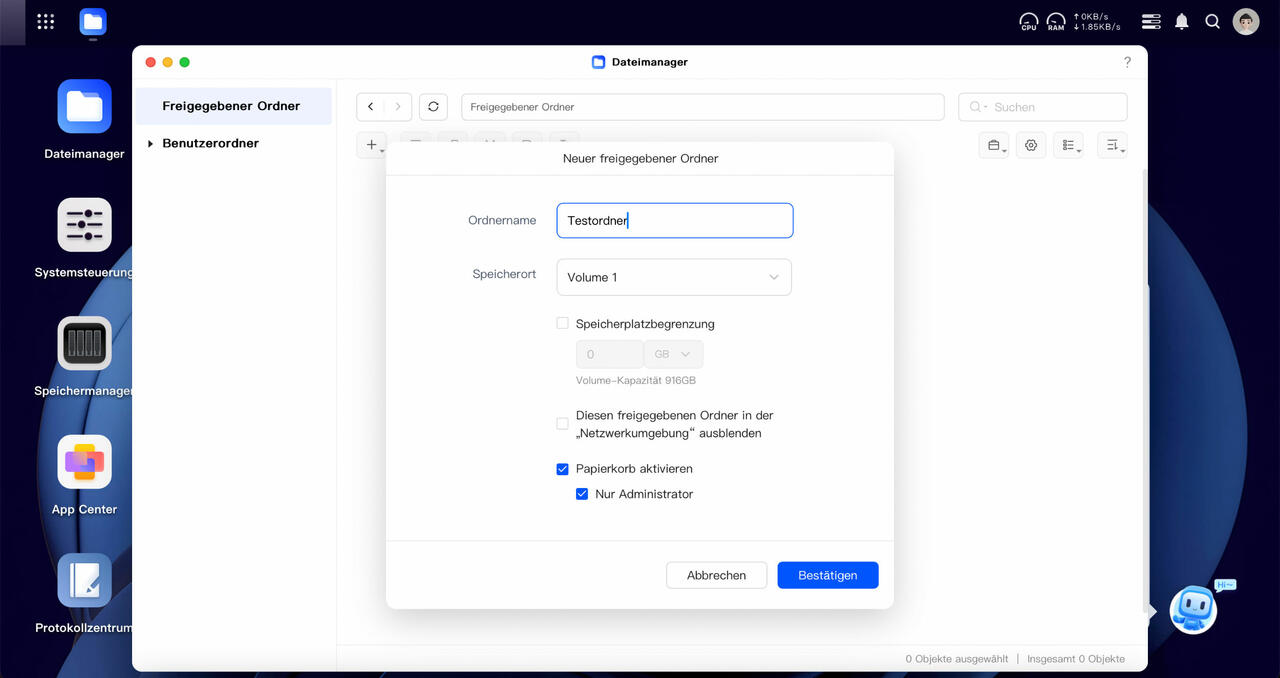Click the network upload/download speed indicator

point(1097,21)
